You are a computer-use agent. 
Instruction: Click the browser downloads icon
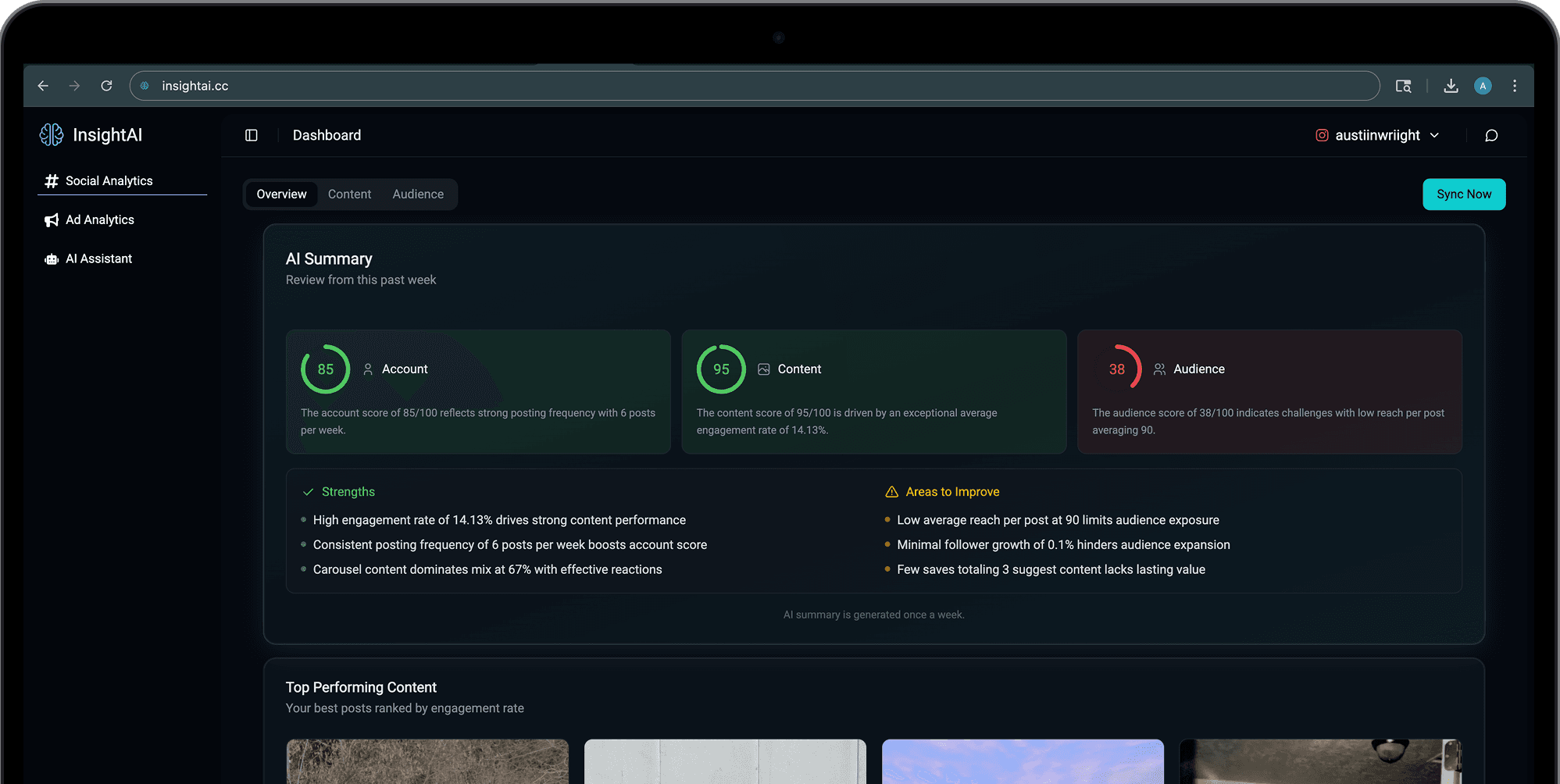[1451, 86]
